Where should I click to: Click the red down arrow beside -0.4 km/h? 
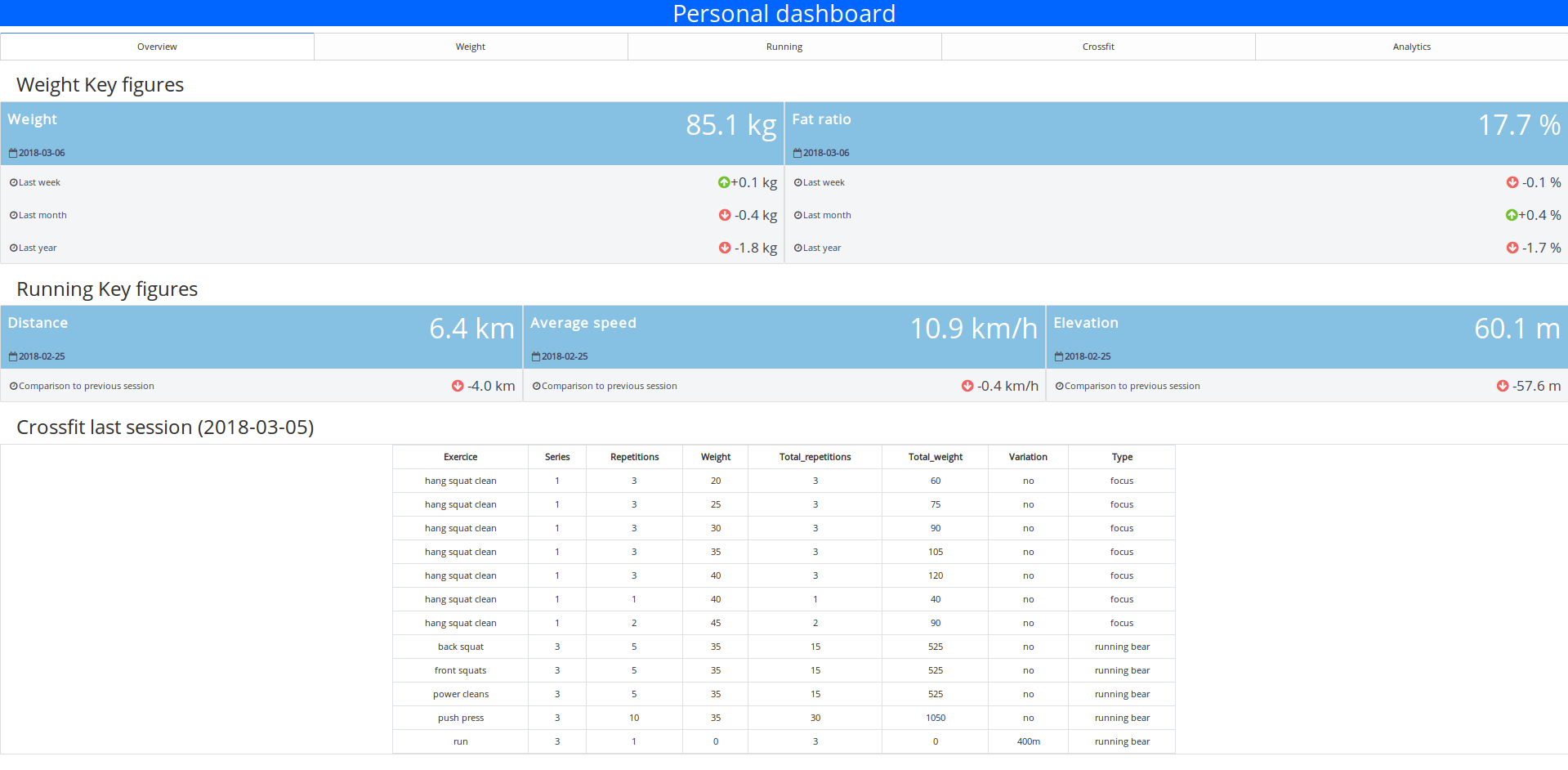967,386
